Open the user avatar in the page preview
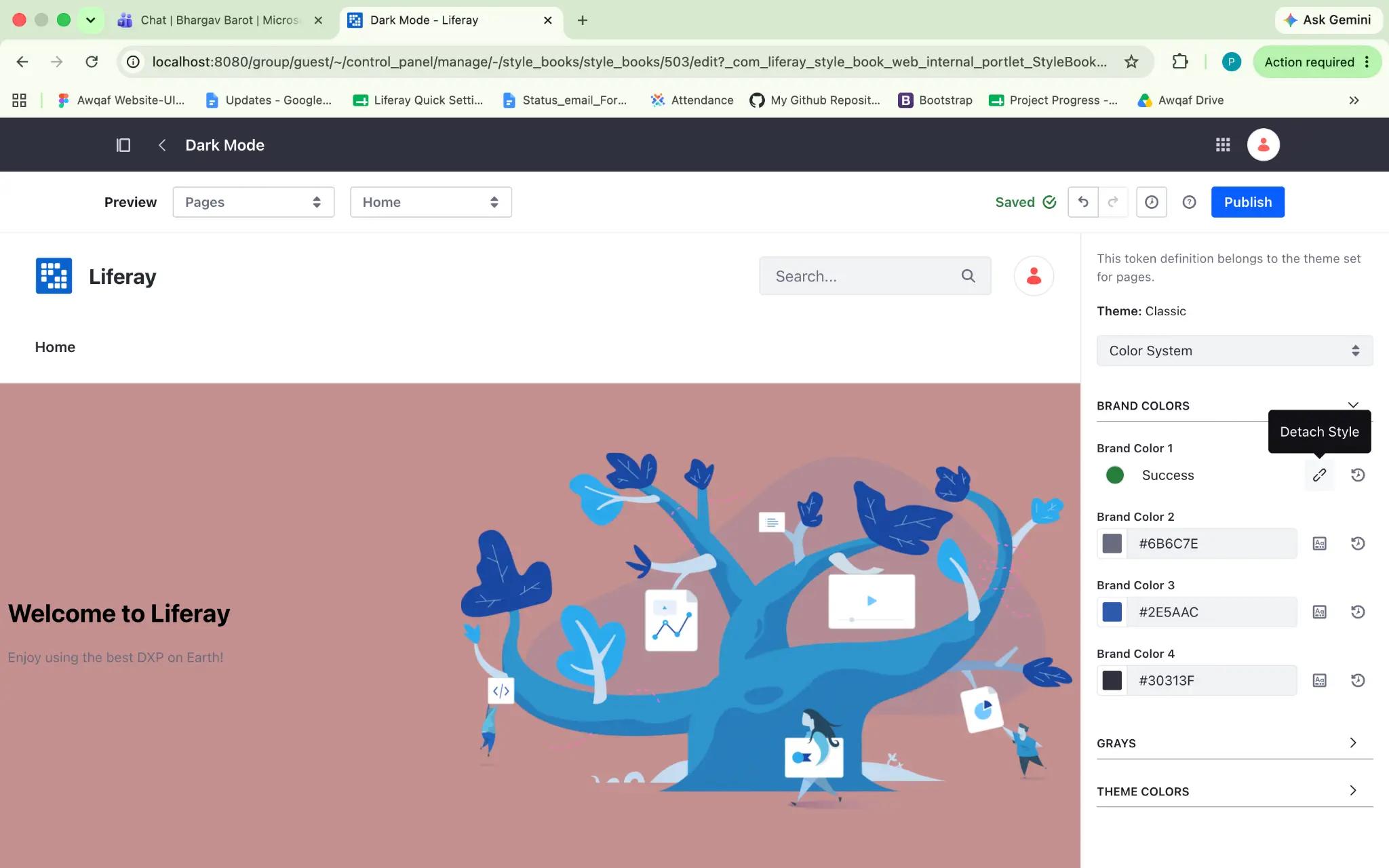Viewport: 1389px width, 868px height. (x=1034, y=276)
